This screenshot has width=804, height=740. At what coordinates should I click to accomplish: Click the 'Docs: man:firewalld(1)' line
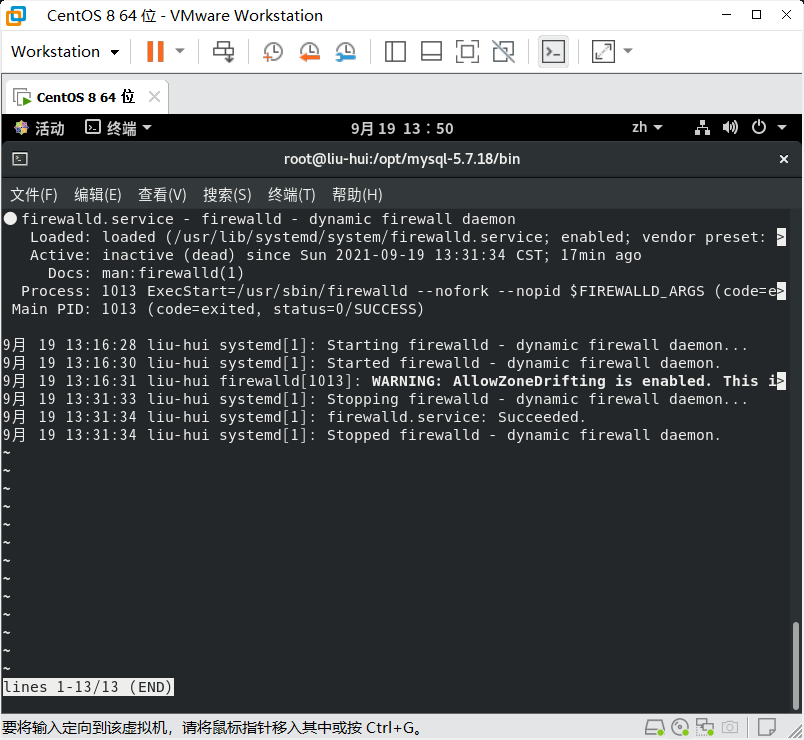pyautogui.click(x=146, y=273)
